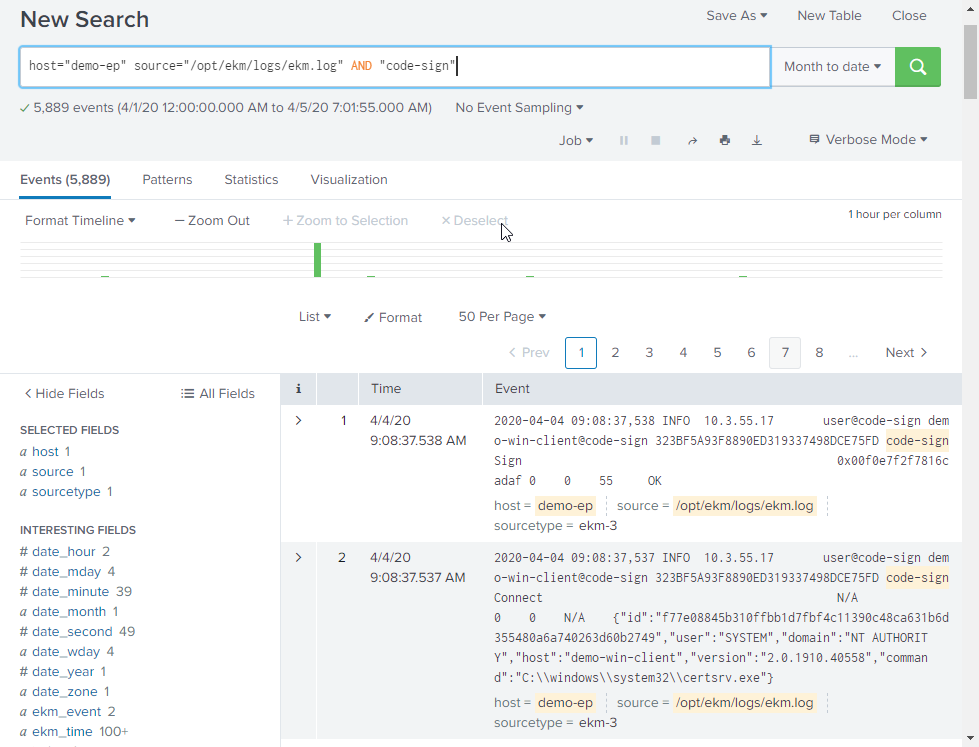Click scrollbar down arrow
The image size is (979, 747).
click(970, 739)
